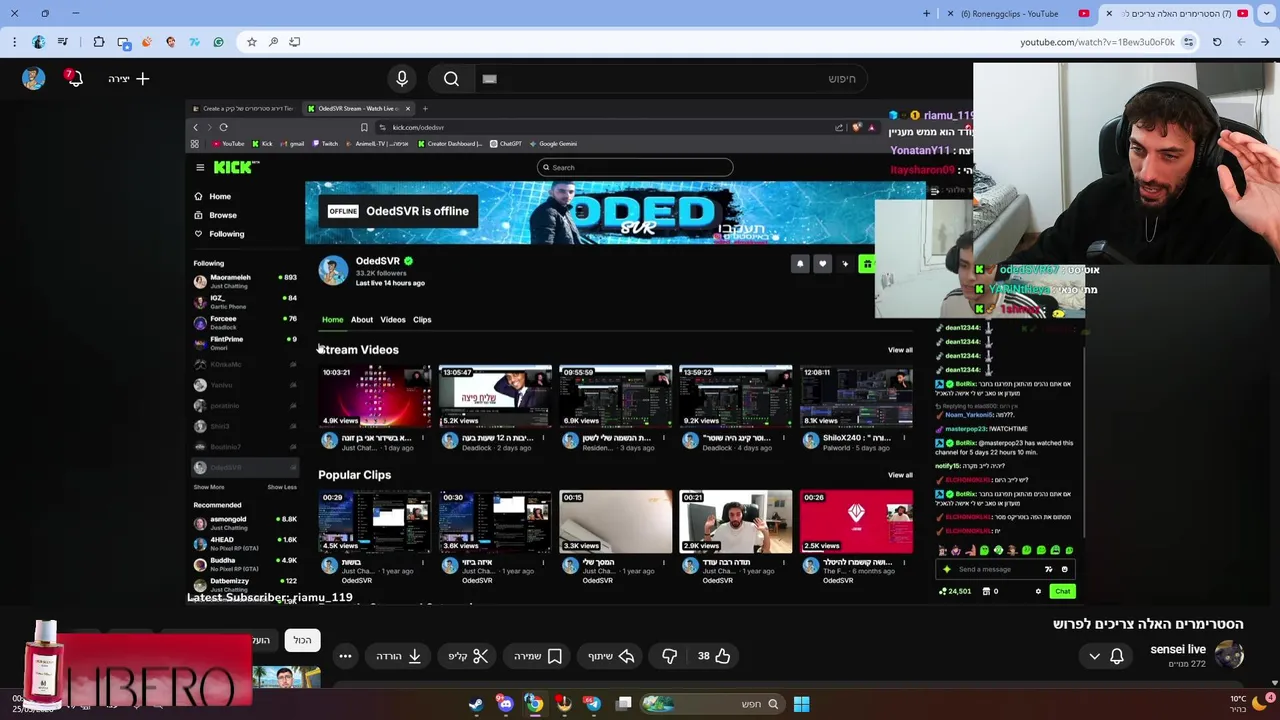View site information for youtube.com
This screenshot has width=1280, height=720.
point(1188,42)
